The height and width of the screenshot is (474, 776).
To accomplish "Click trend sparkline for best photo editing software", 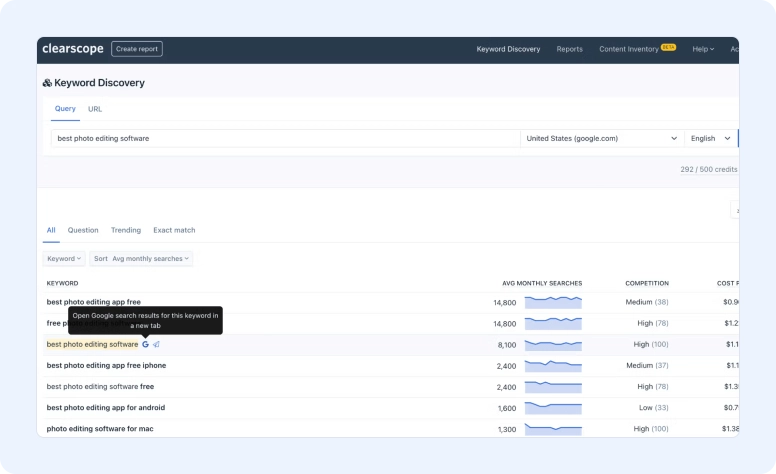I will tap(553, 344).
